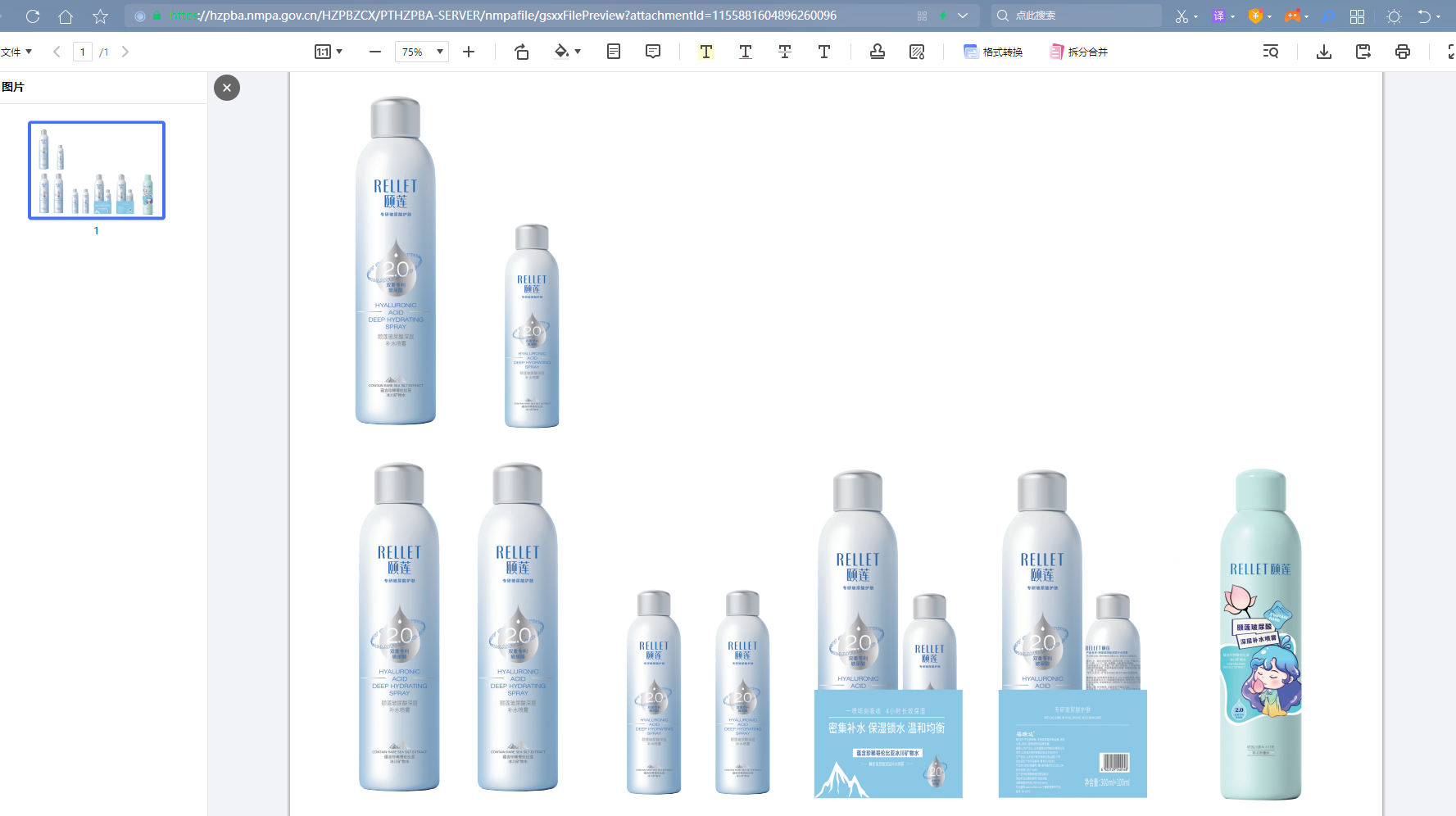1456x816 pixels.
Task: Click the save-as icon in the toolbar
Action: tap(1363, 52)
